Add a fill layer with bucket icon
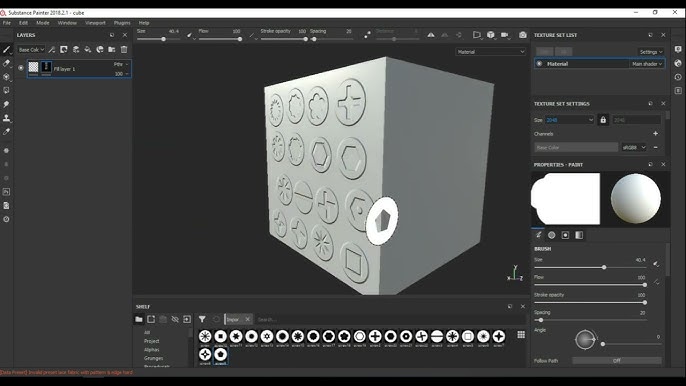Image resolution: width=686 pixels, height=386 pixels. (x=88, y=50)
